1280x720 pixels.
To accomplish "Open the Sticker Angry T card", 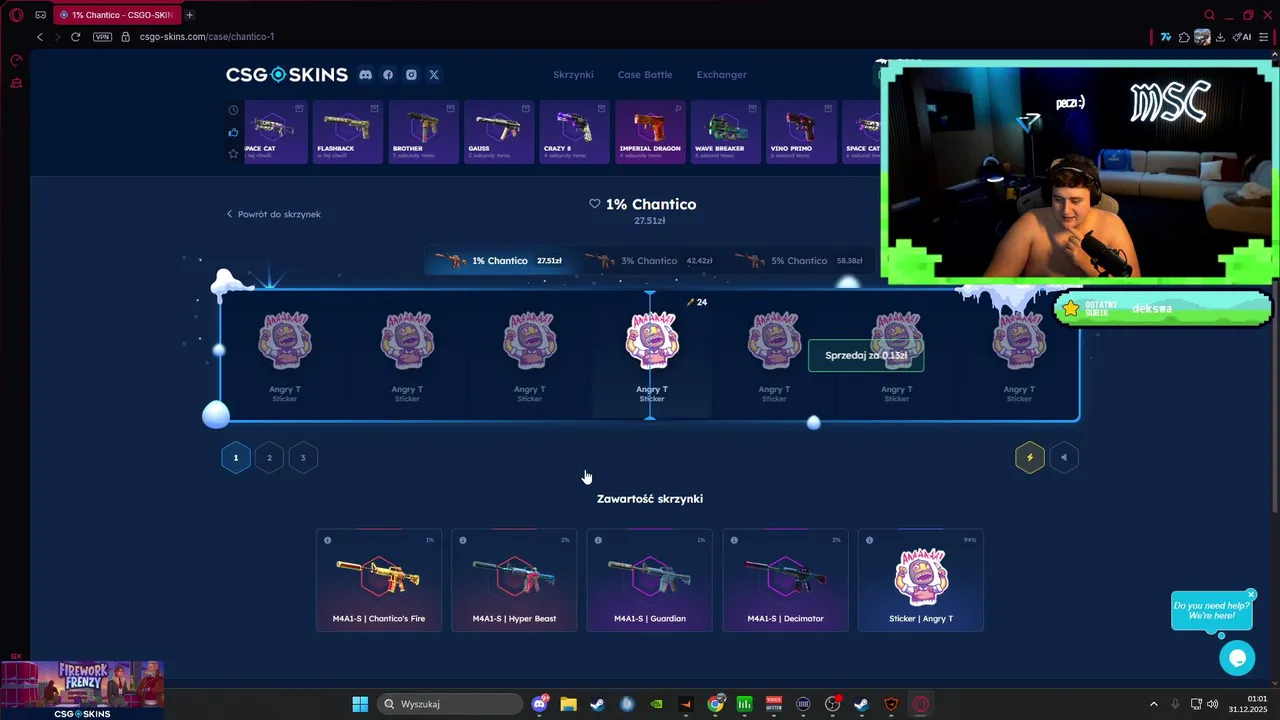I will (x=921, y=580).
